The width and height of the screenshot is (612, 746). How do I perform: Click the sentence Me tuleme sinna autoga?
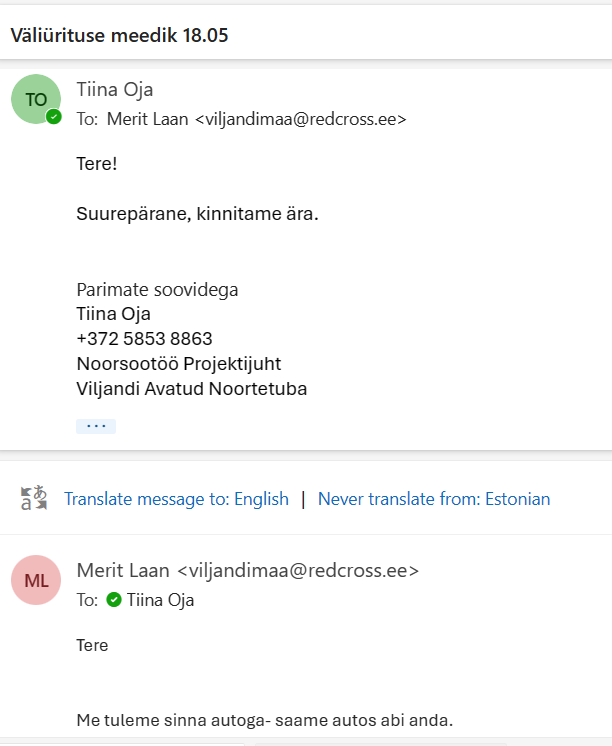265,720
